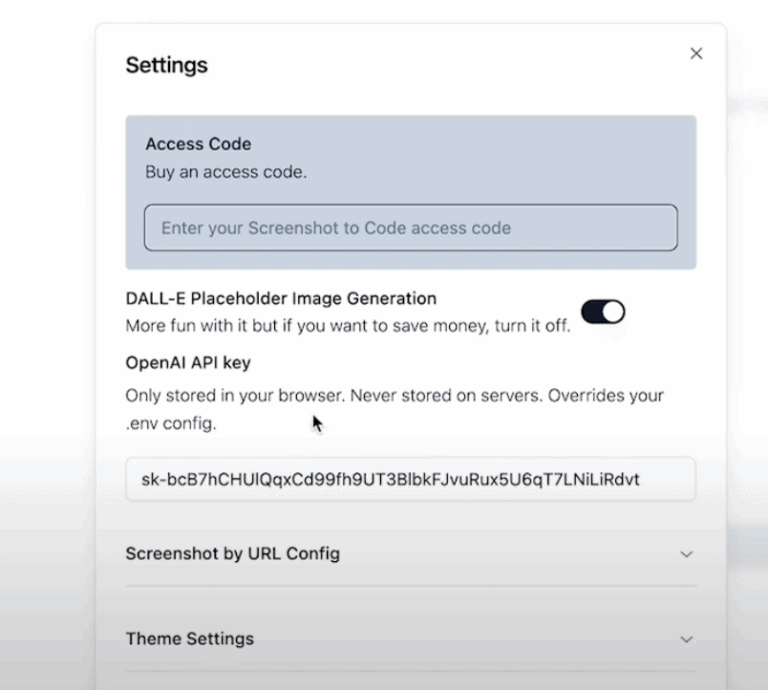
Task: Close the Settings dialog with the X
Action: click(x=696, y=54)
